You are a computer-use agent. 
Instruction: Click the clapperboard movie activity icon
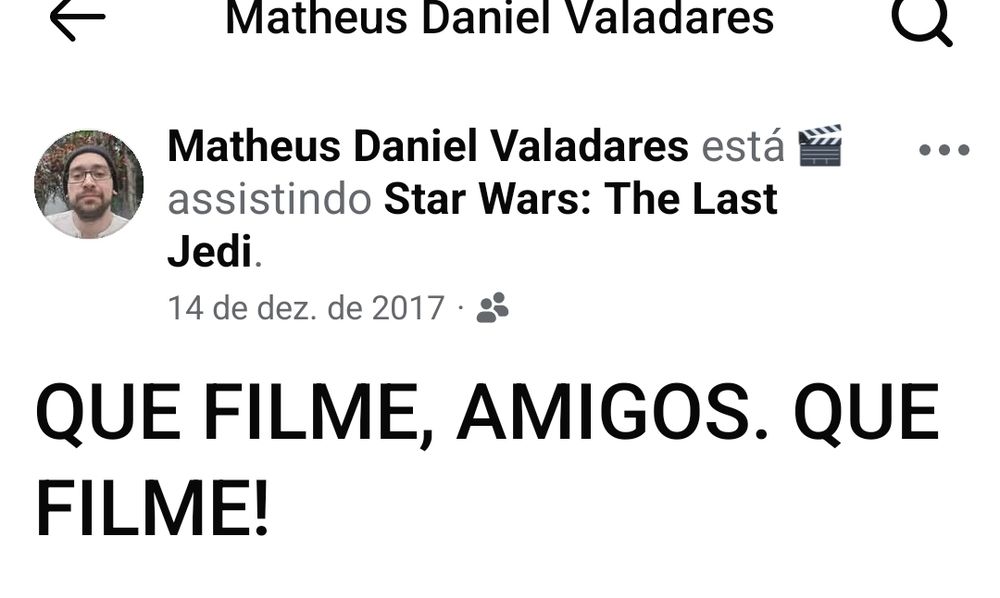point(821,145)
